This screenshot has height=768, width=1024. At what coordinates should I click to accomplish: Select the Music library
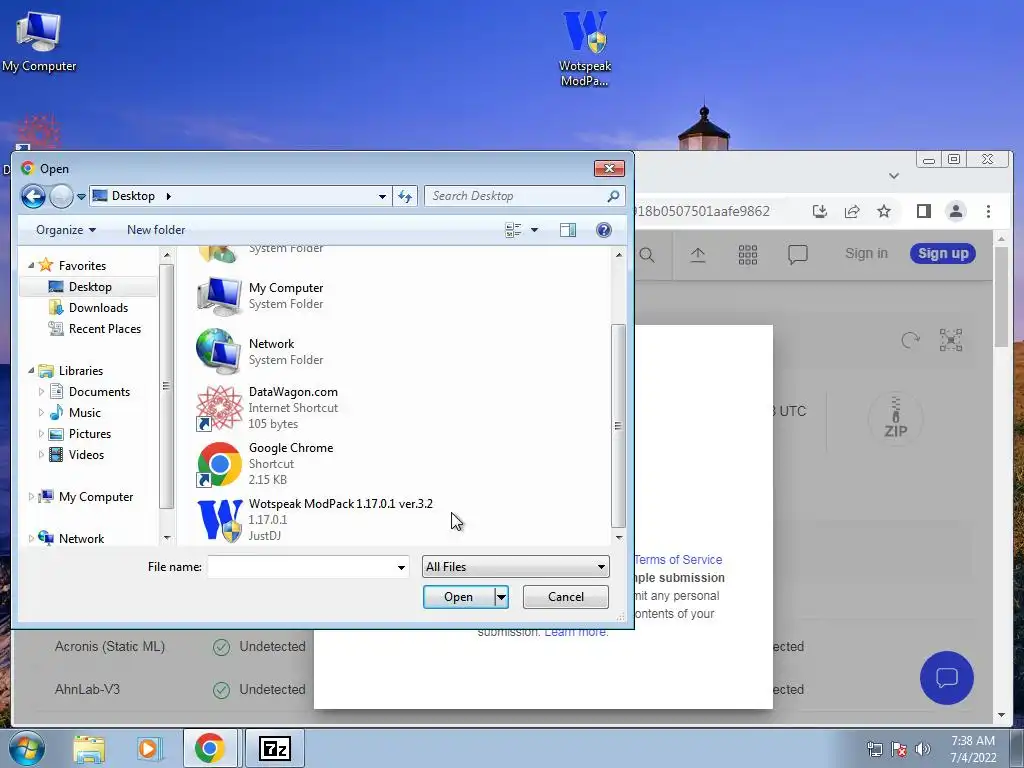tap(84, 413)
